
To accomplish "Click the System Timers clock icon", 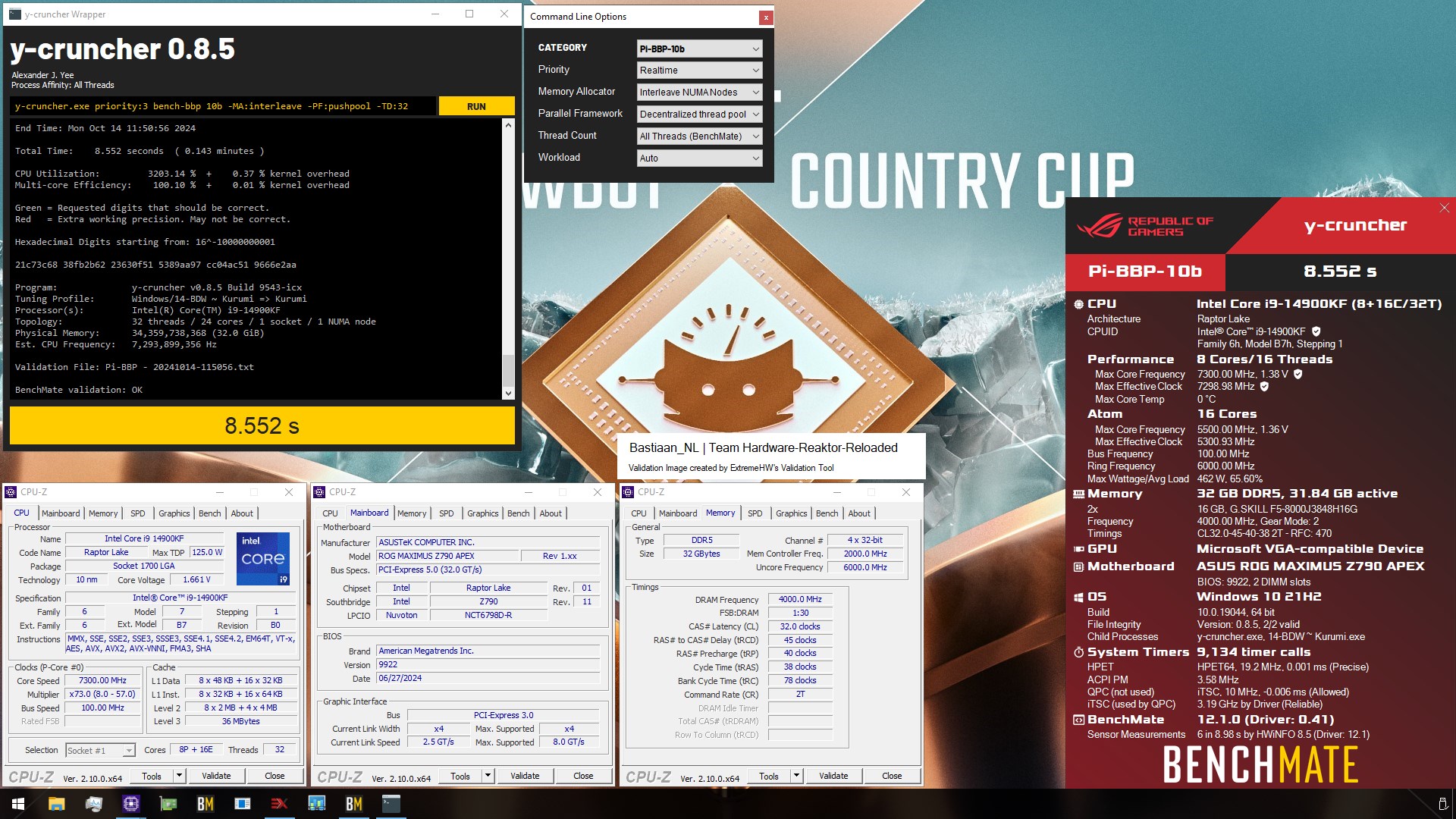I will pyautogui.click(x=1078, y=652).
